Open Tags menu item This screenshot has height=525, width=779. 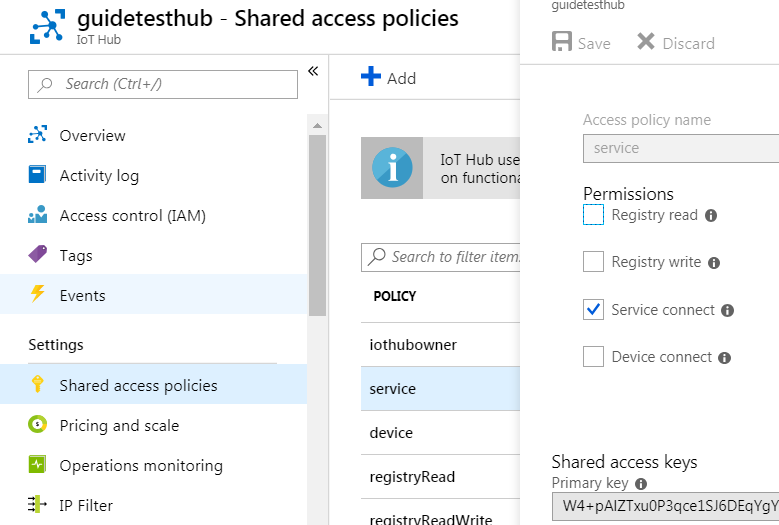pos(154,255)
